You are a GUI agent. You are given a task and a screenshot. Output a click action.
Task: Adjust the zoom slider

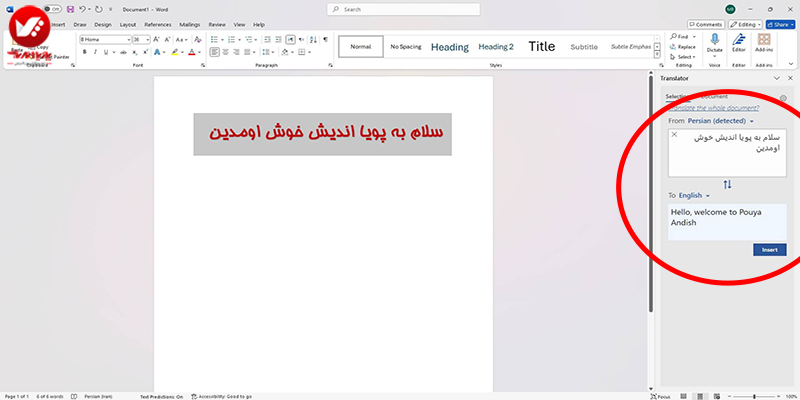click(x=754, y=396)
